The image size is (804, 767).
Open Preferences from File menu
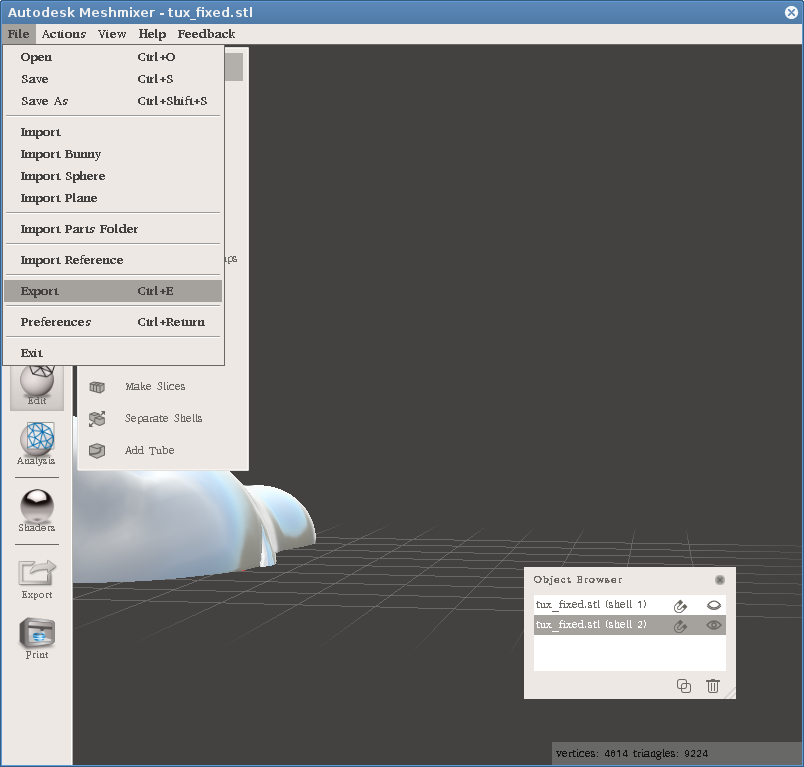pyautogui.click(x=113, y=322)
